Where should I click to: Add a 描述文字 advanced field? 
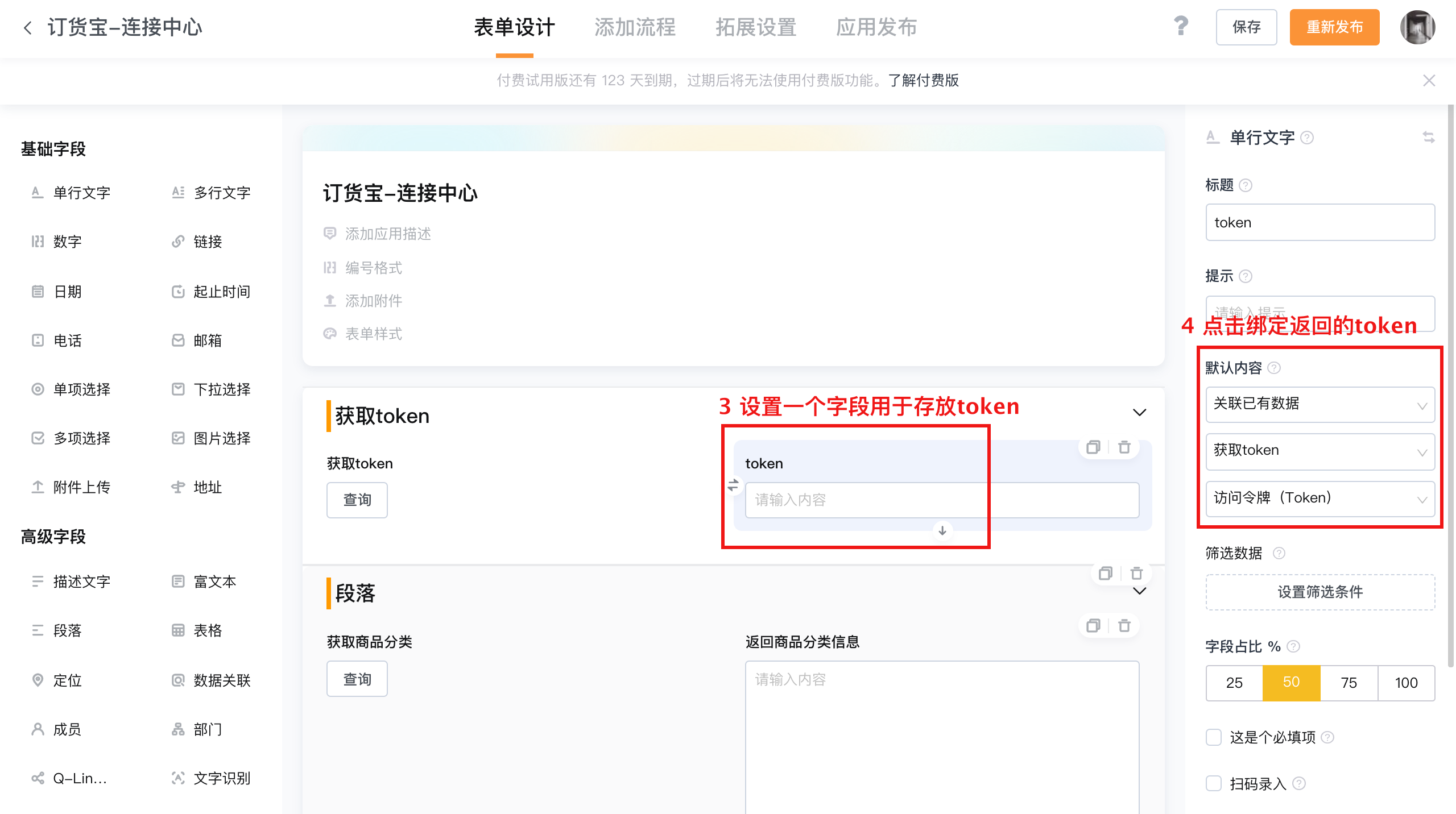[71, 582]
